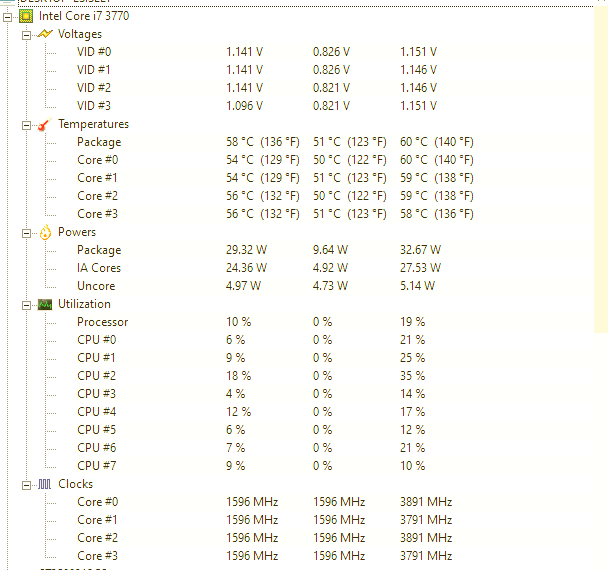The width and height of the screenshot is (608, 570).
Task: Select the CPU #5 row
Action: [96, 430]
